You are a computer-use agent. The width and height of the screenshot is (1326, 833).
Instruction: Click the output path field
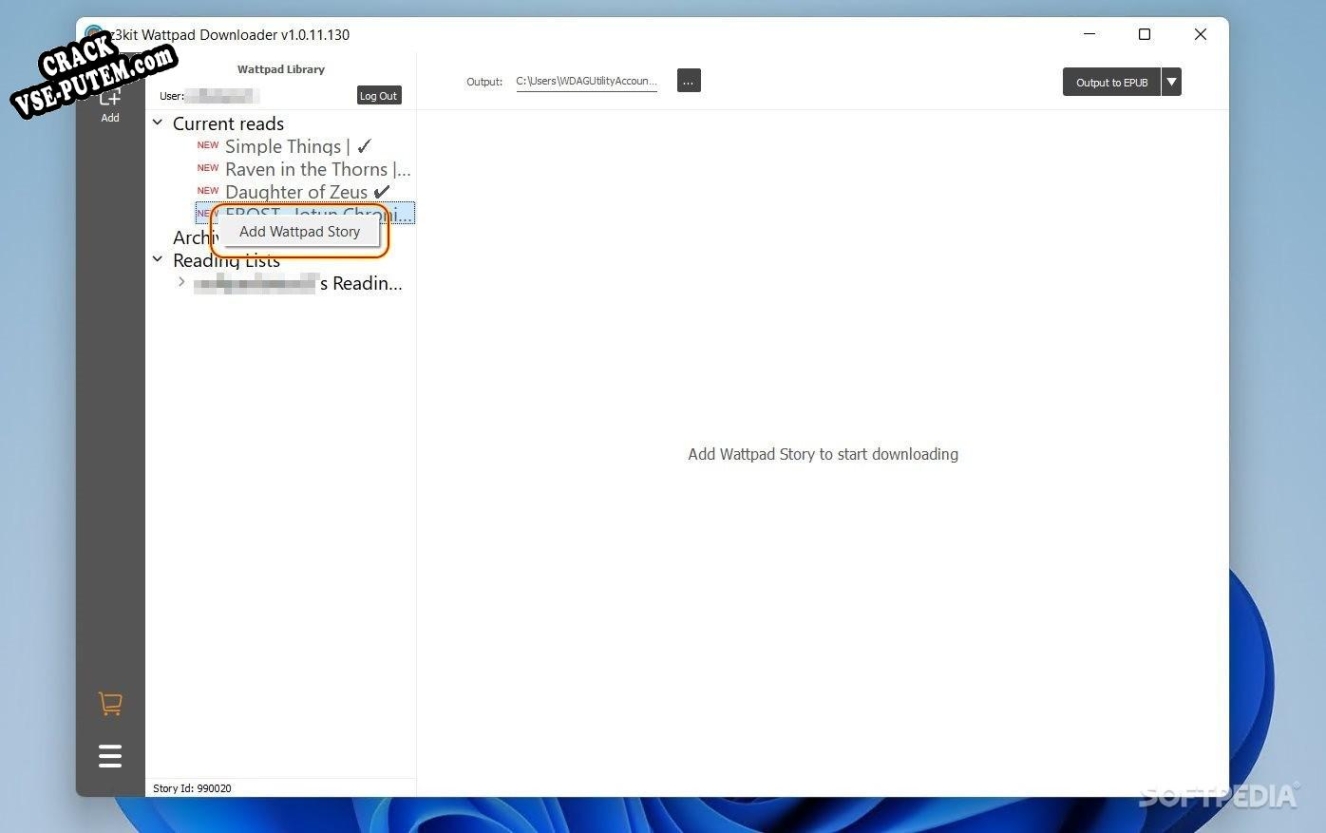click(x=587, y=82)
